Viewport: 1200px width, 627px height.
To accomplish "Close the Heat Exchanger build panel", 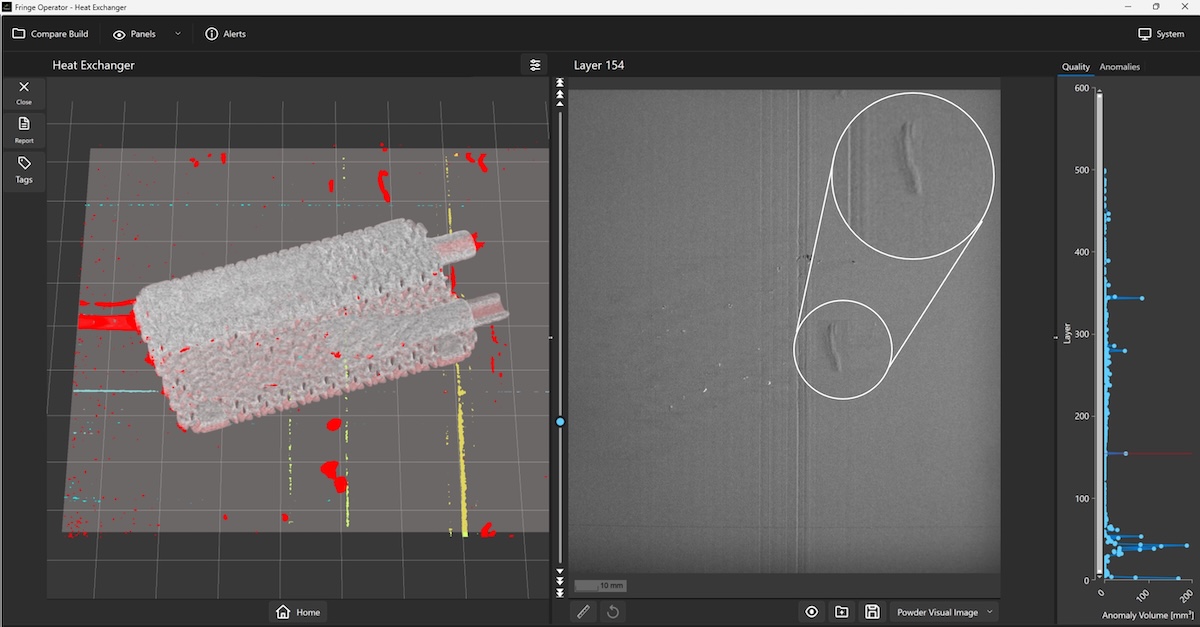I will (24, 92).
